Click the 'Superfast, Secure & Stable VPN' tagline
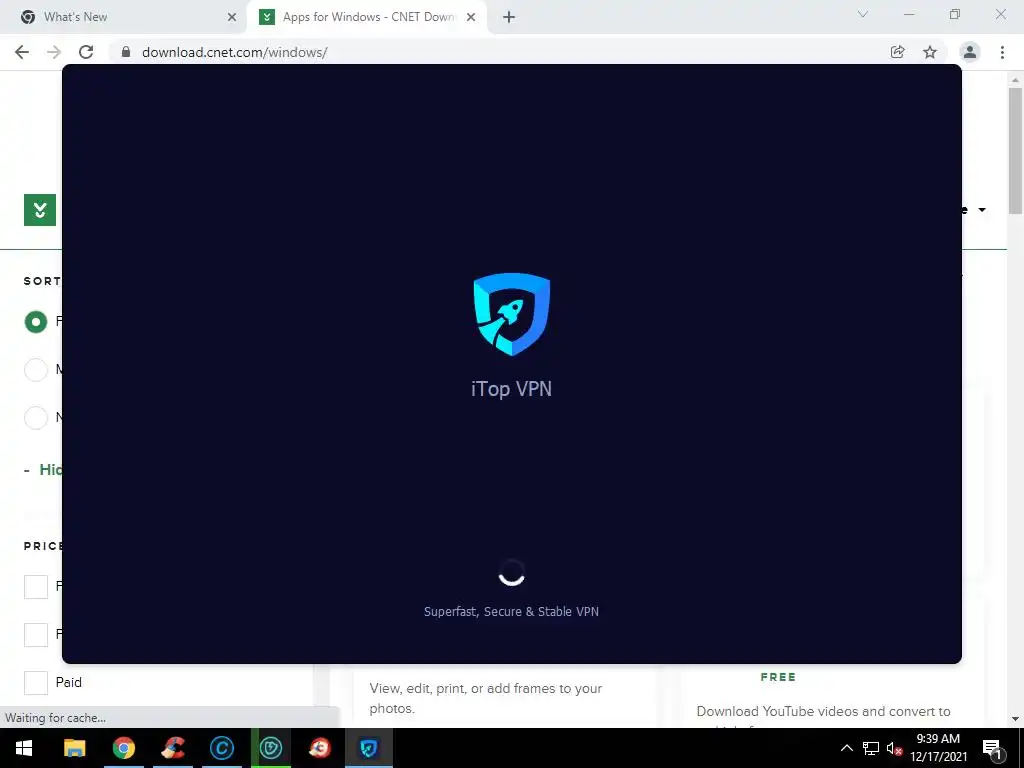The width and height of the screenshot is (1024, 768). (511, 612)
